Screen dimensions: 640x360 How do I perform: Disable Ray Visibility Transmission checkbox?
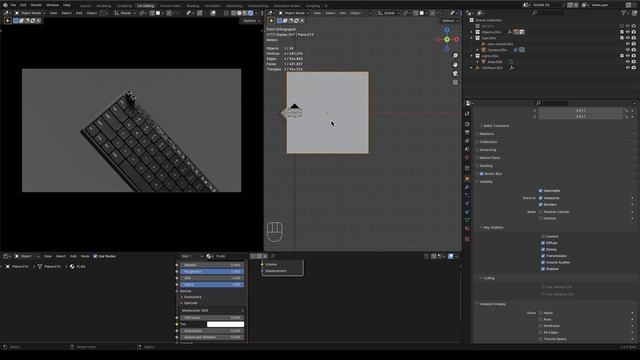coord(543,256)
